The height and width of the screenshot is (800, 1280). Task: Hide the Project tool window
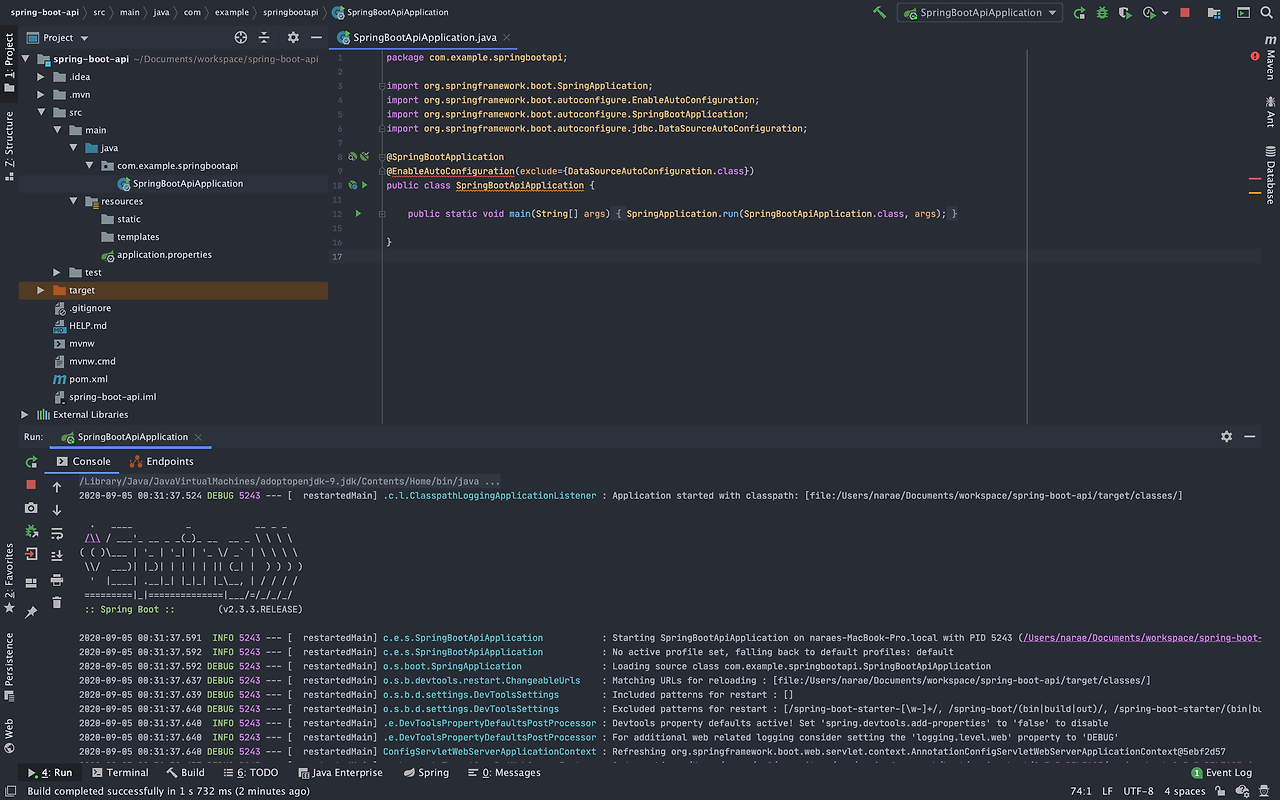coord(315,37)
